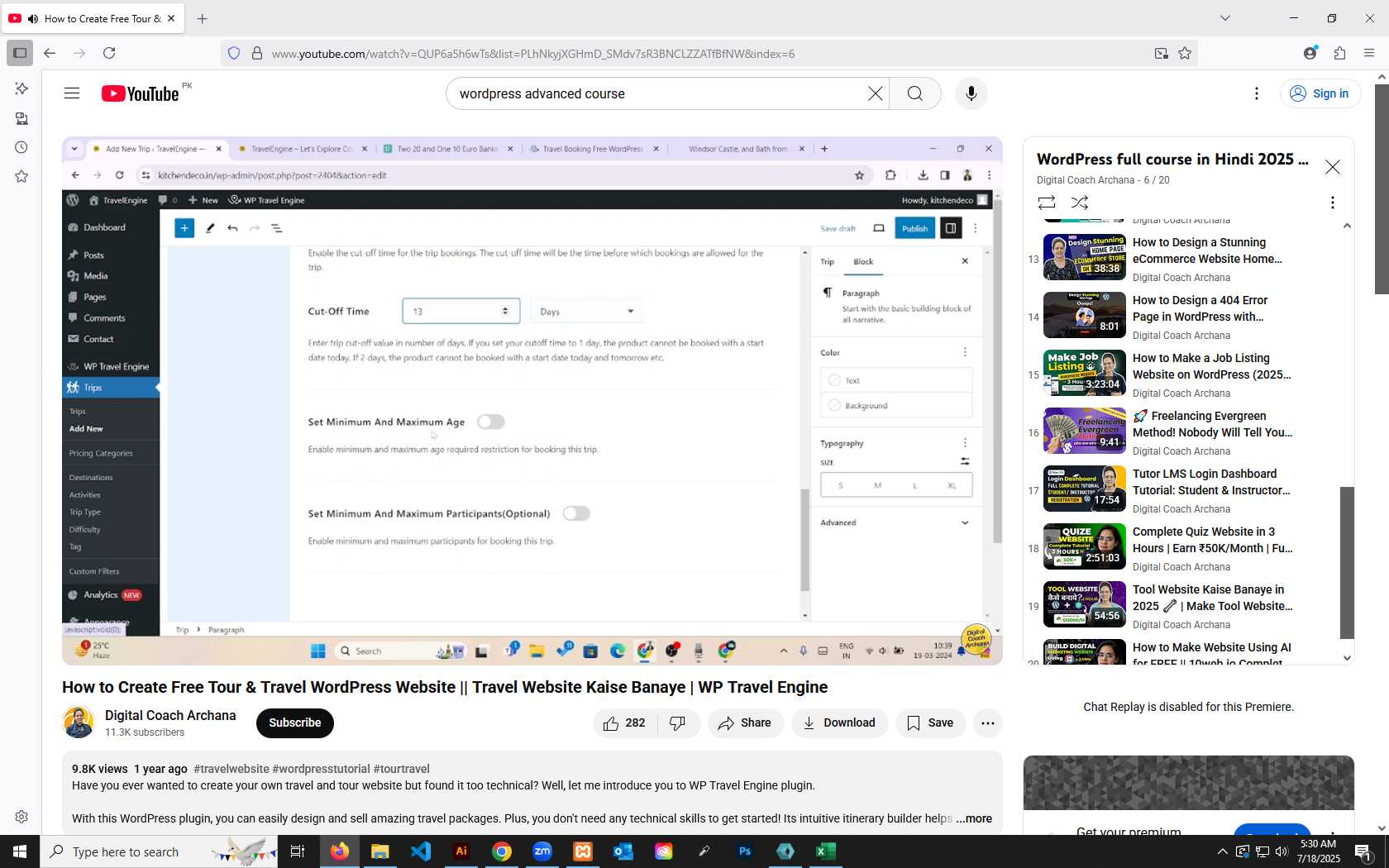This screenshot has height=868, width=1389.
Task: Toggle Minimum and Maximum Participants switch in video
Action: coord(576,513)
